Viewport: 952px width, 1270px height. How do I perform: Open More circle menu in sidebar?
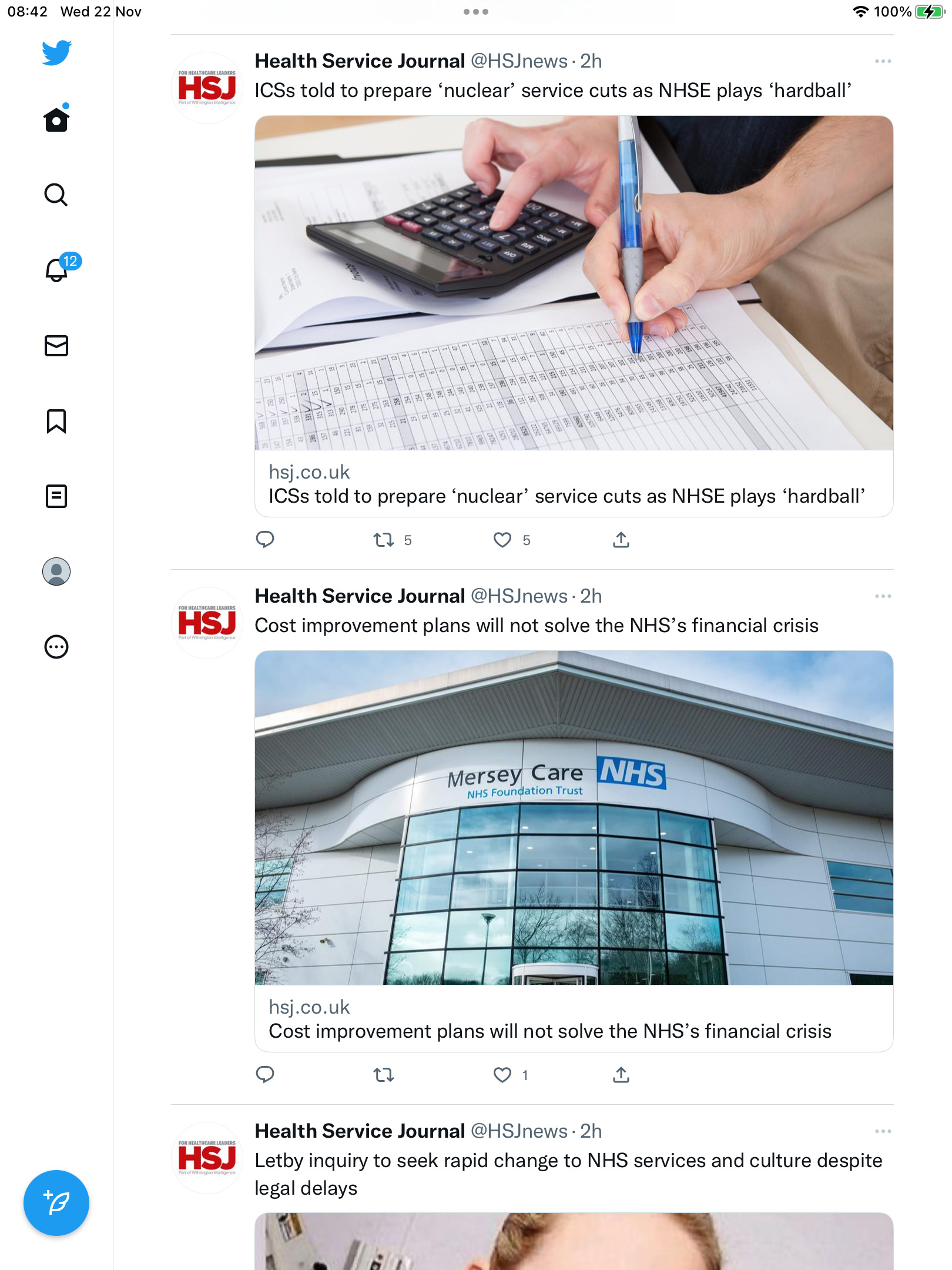point(56,647)
